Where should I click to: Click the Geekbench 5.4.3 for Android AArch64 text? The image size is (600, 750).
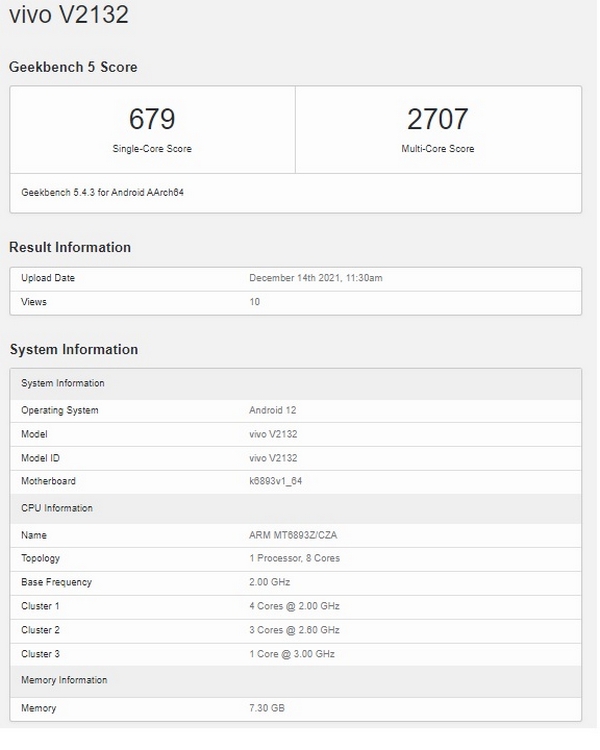coord(102,192)
